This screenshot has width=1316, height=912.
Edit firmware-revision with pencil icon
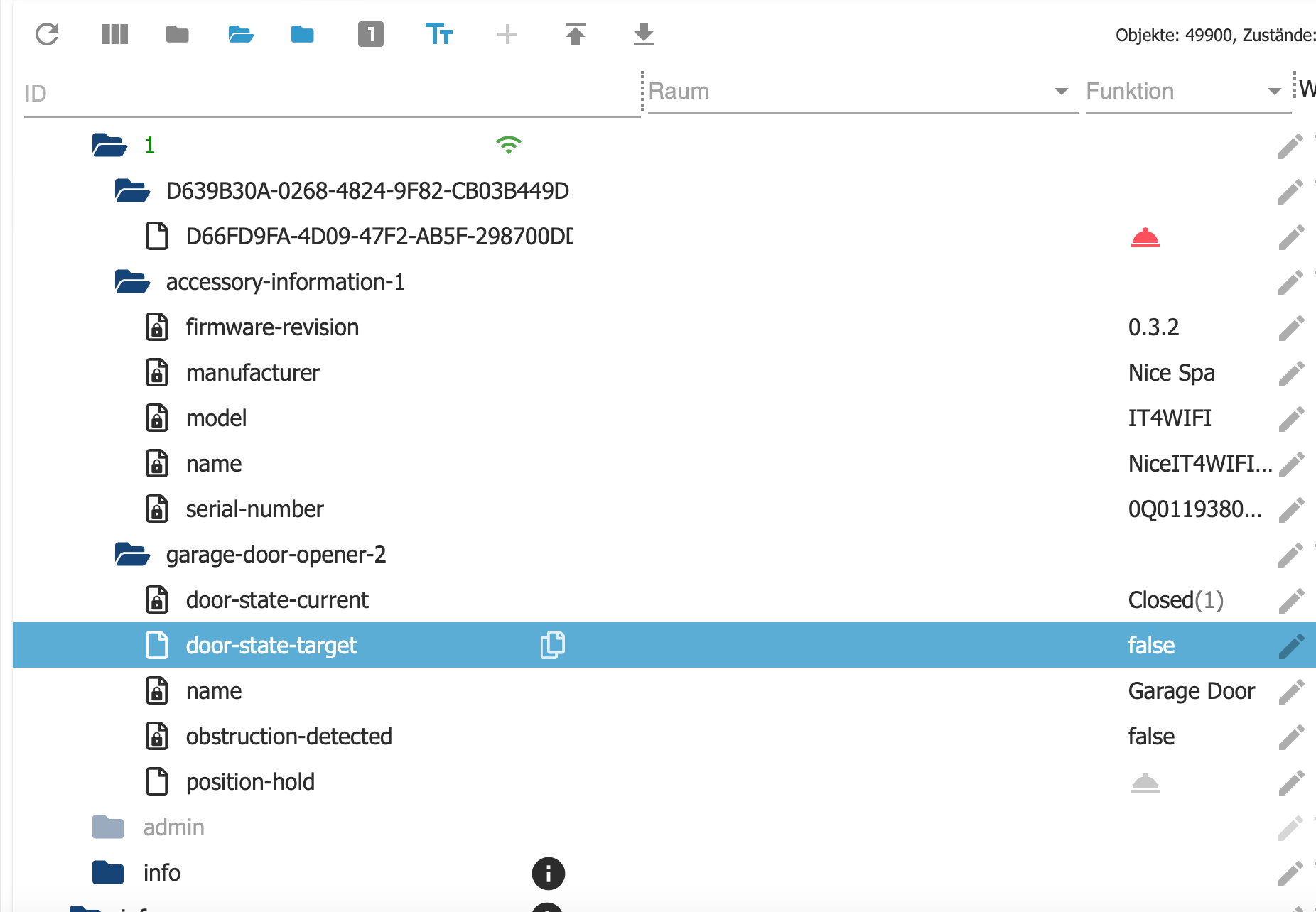pos(1290,328)
